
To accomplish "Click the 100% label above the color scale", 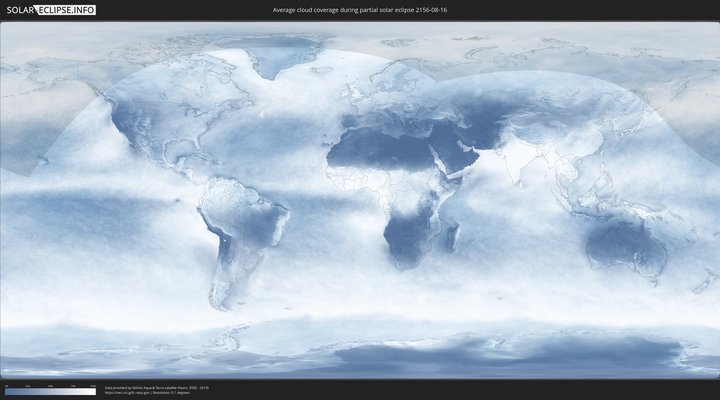I will tap(93, 386).
